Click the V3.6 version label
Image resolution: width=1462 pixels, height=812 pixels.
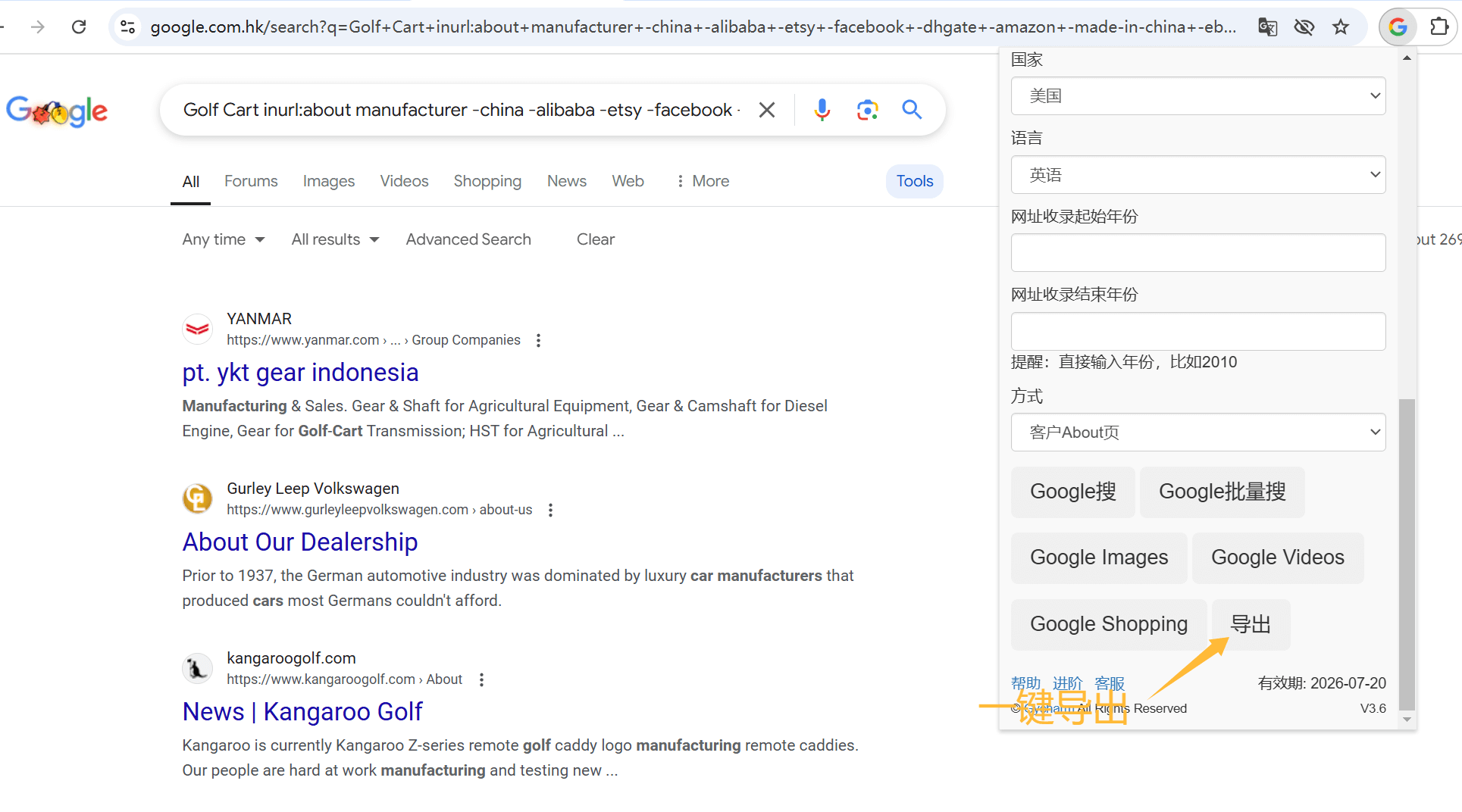coord(1373,709)
